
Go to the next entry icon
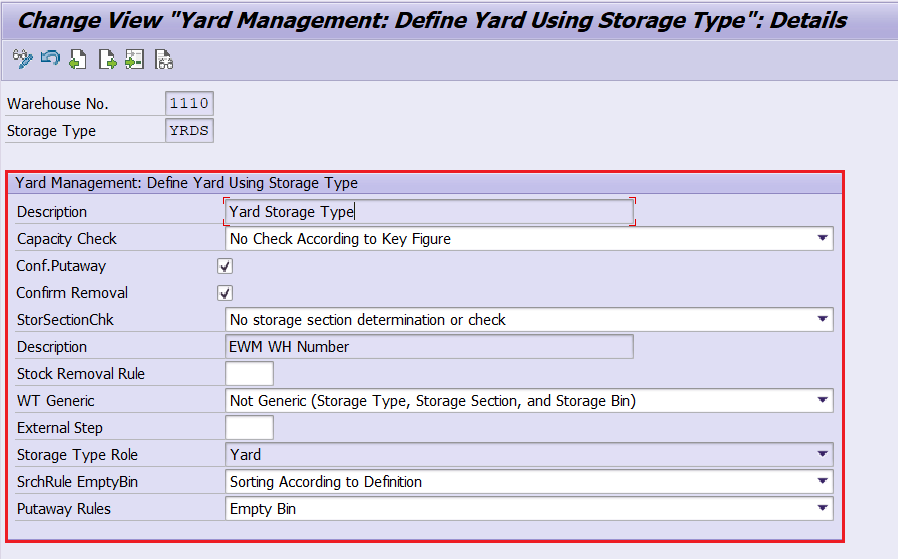107,61
